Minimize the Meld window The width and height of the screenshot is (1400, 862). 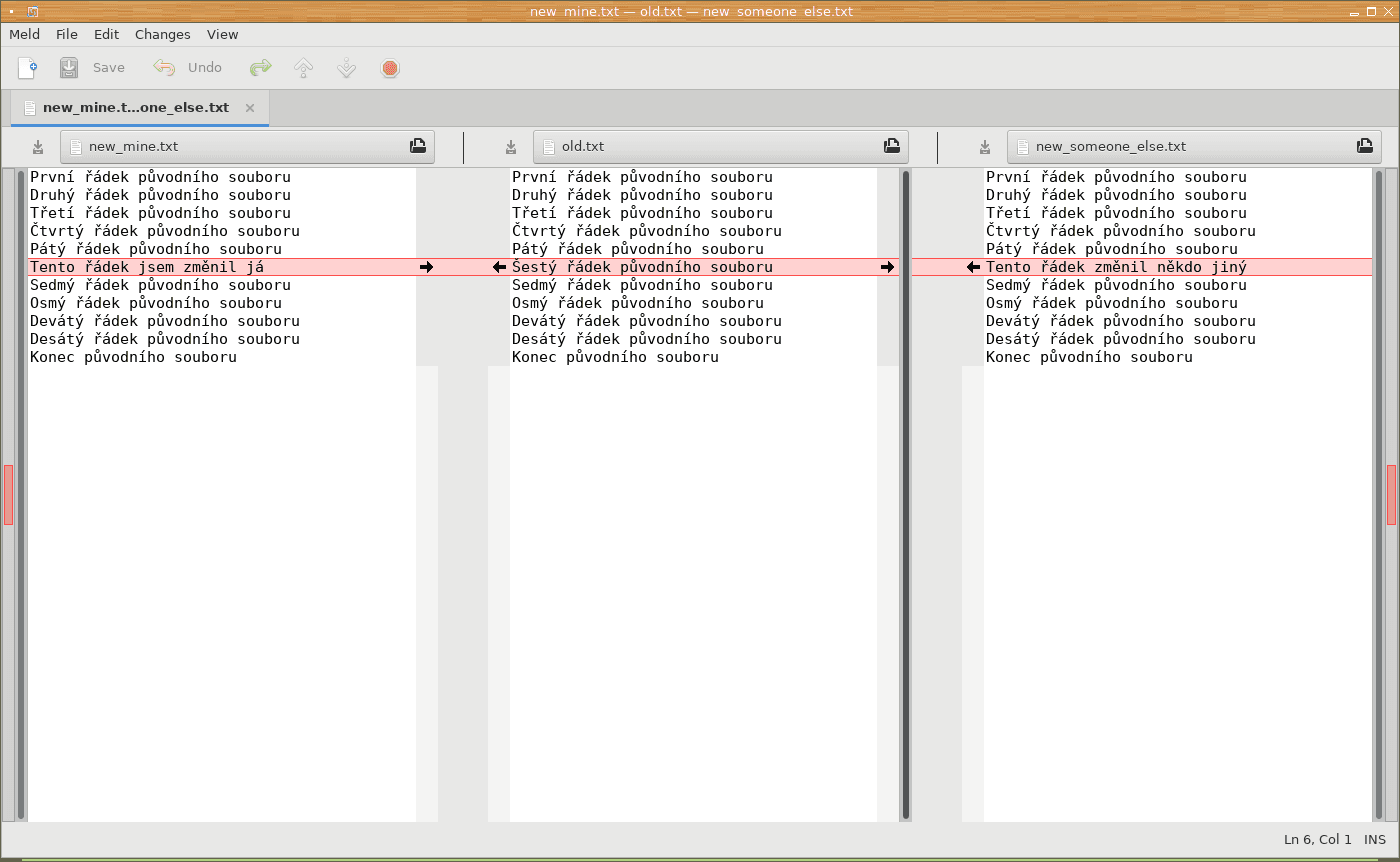coord(1353,12)
